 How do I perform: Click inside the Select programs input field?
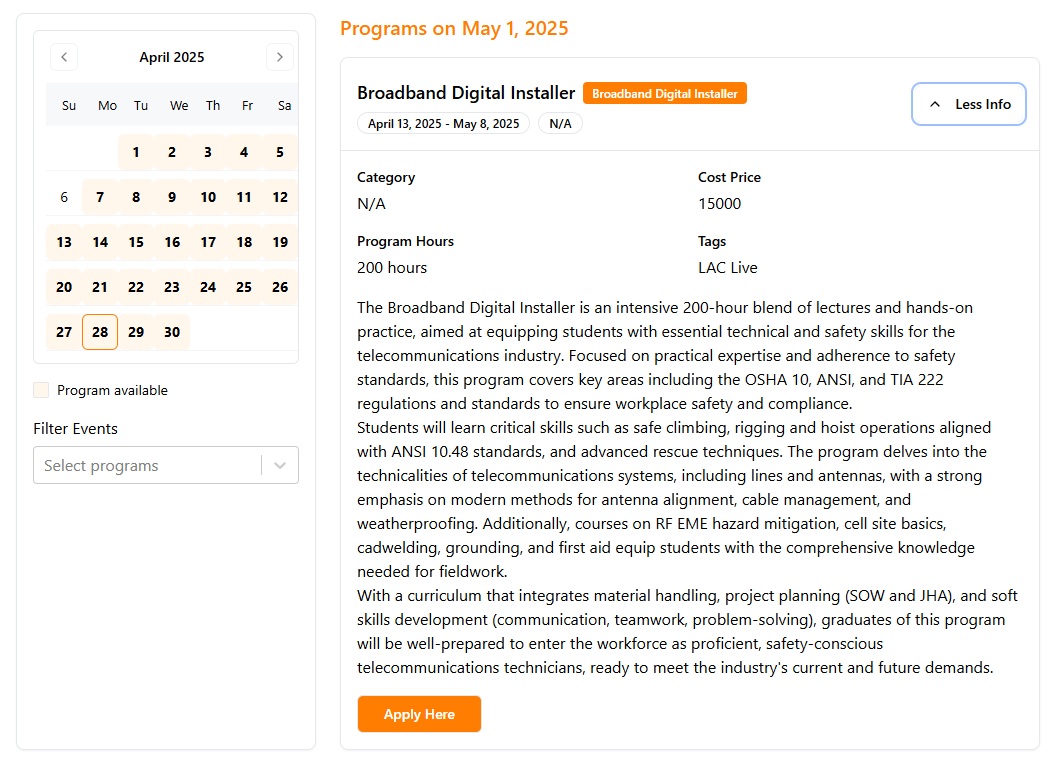click(140, 465)
